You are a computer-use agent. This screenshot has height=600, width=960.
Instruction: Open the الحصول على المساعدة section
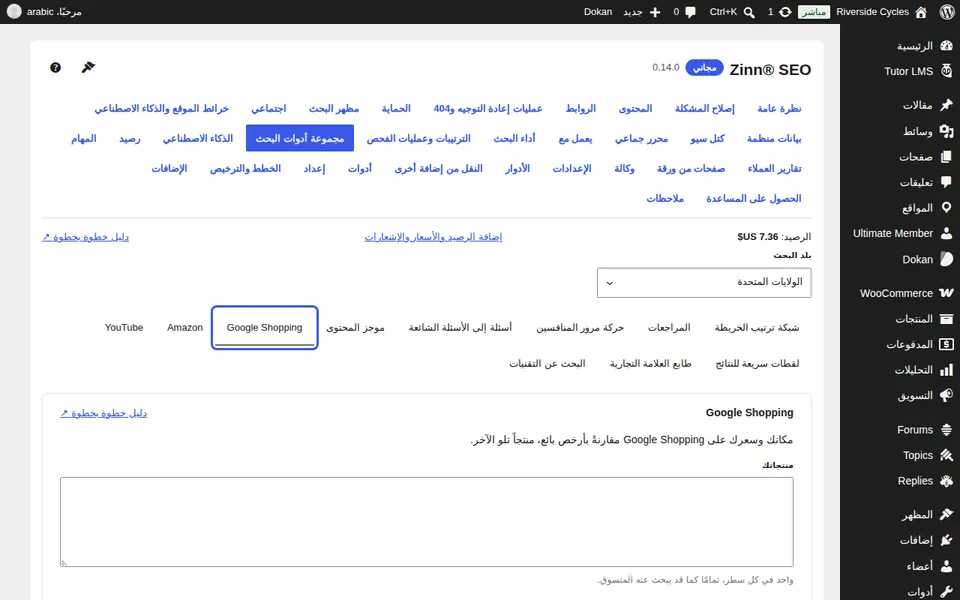[x=754, y=198]
